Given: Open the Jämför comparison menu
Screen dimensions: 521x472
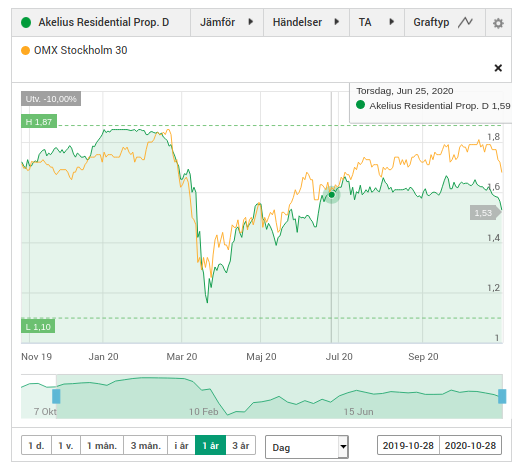Looking at the screenshot, I should coord(227,22).
